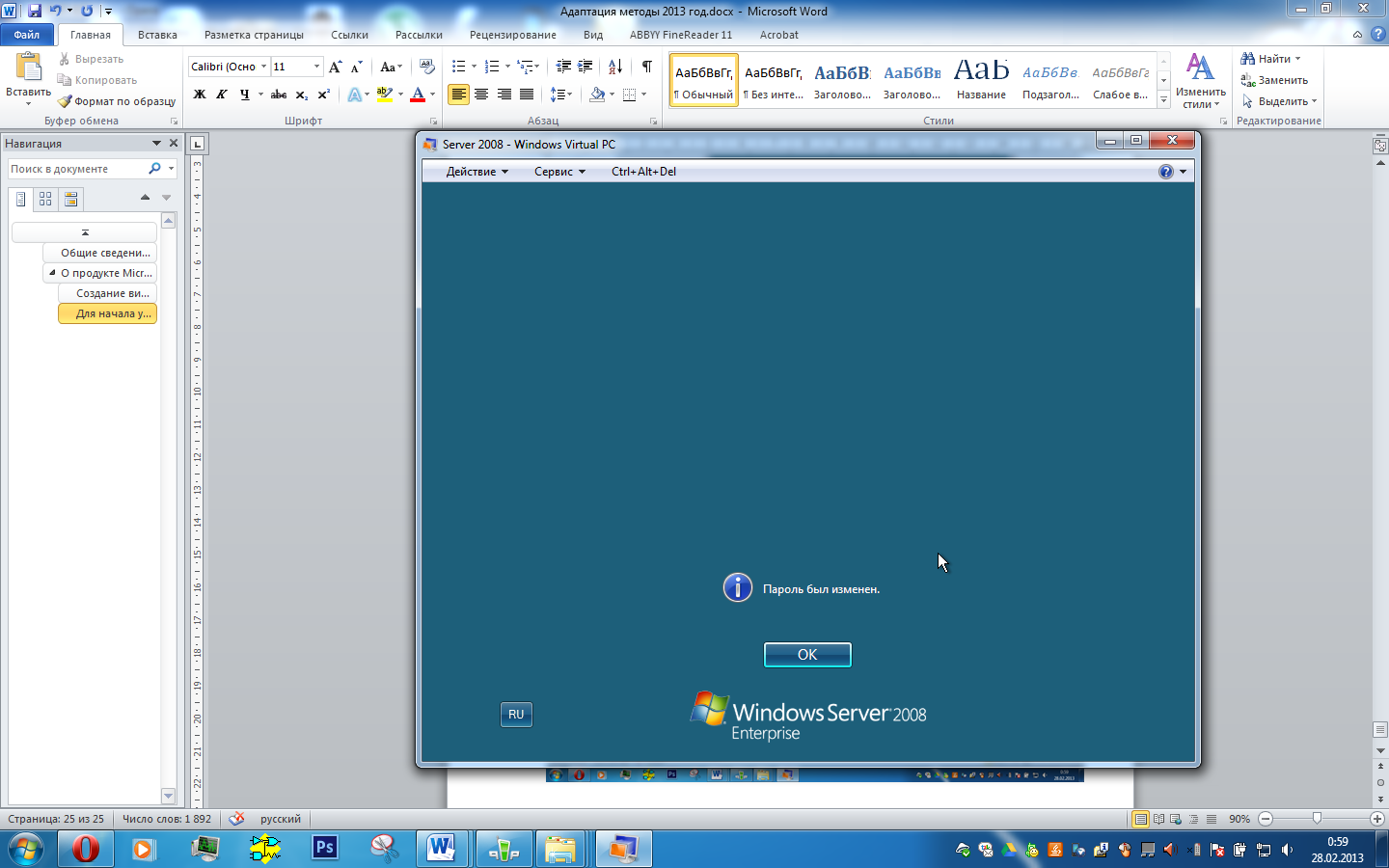Viewport: 1389px width, 868px height.
Task: Open Разметка страницы tab
Action: pyautogui.click(x=254, y=35)
